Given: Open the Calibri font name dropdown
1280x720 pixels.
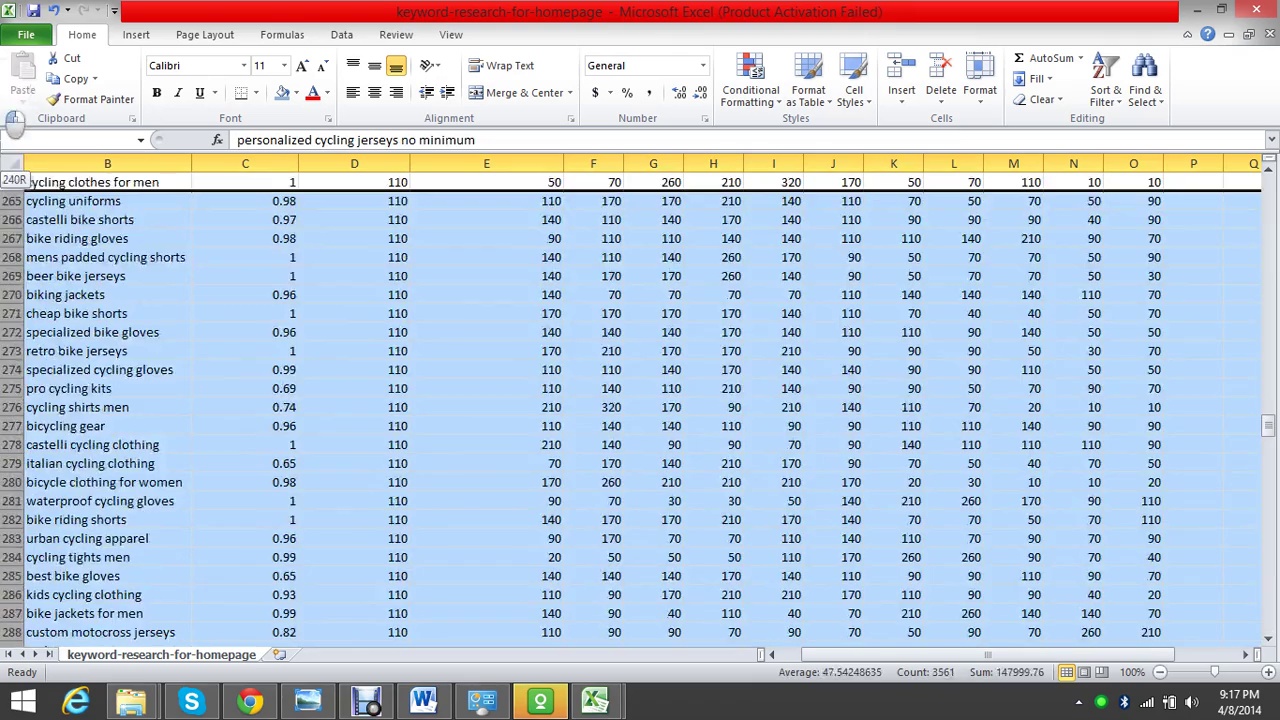Looking at the screenshot, I should click(x=243, y=66).
